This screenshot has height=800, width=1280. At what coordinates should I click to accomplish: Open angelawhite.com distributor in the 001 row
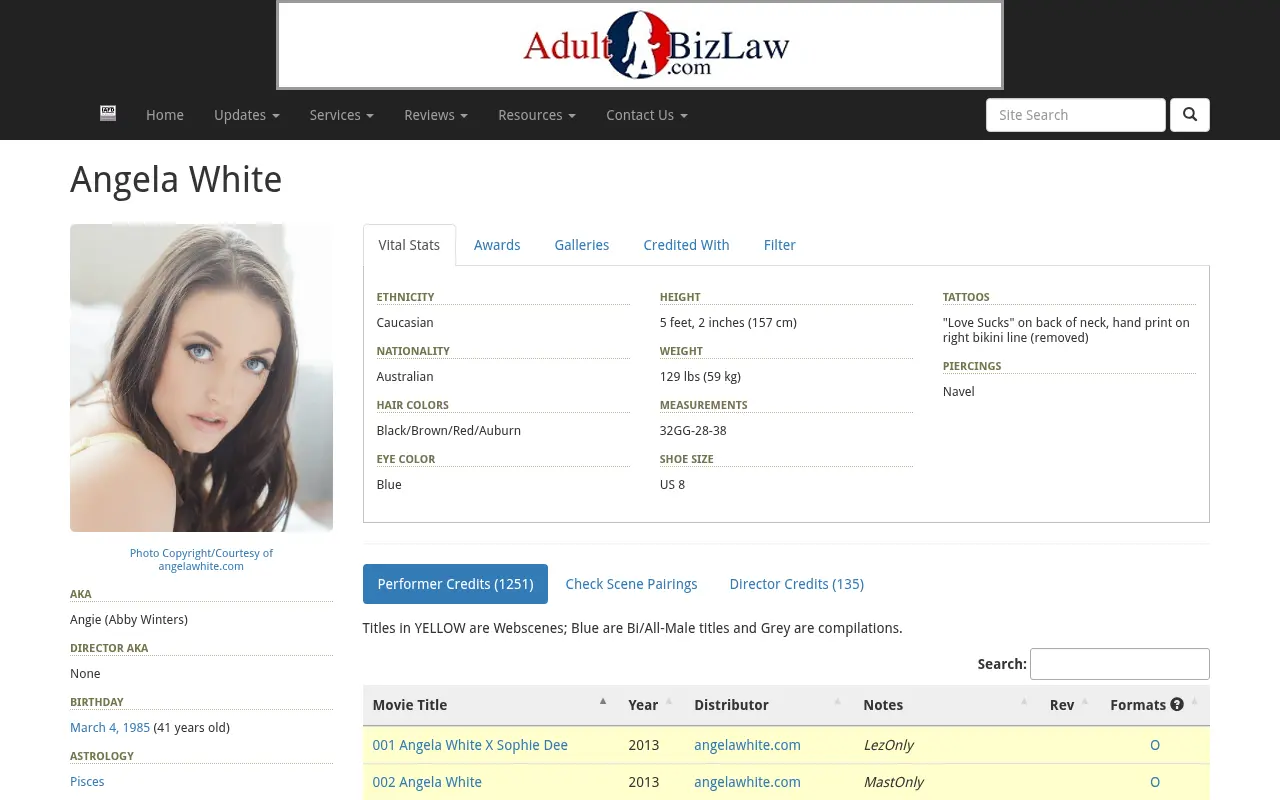[x=747, y=745]
